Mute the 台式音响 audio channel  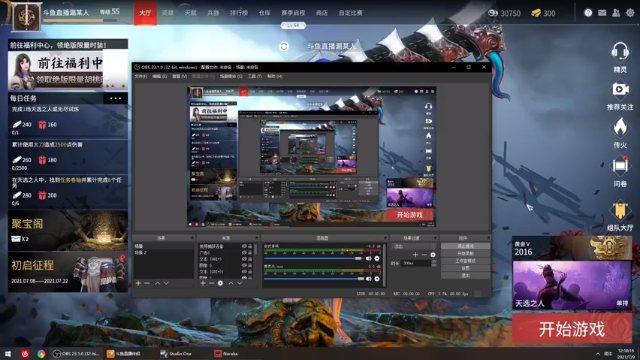pyautogui.click(x=369, y=258)
